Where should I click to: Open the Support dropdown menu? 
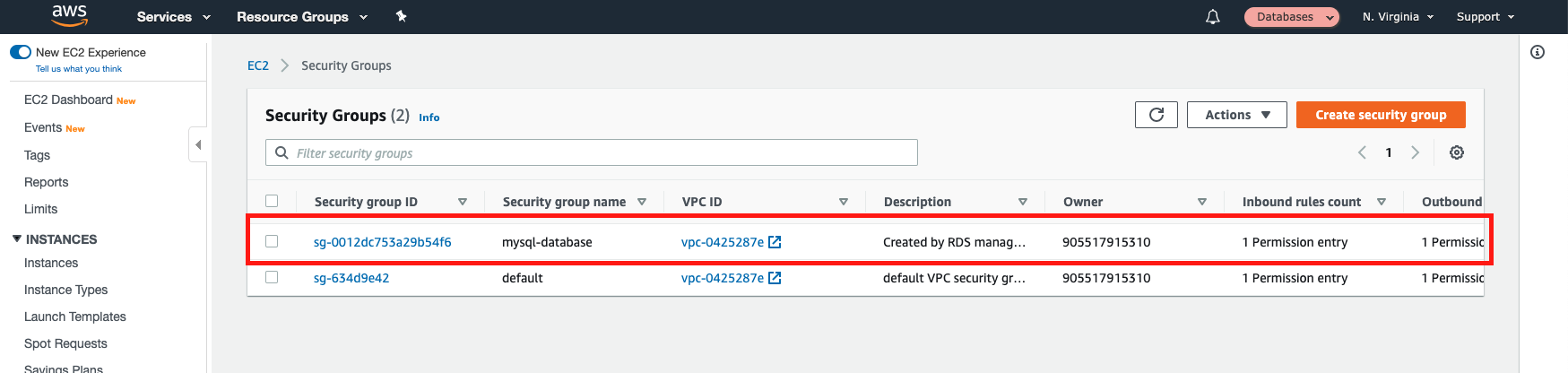[x=1486, y=17]
